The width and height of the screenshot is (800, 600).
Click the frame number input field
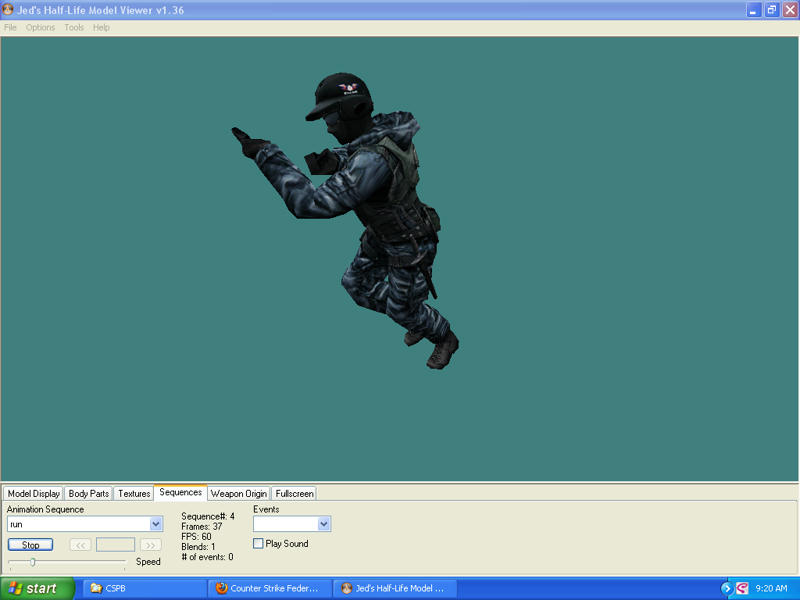116,545
